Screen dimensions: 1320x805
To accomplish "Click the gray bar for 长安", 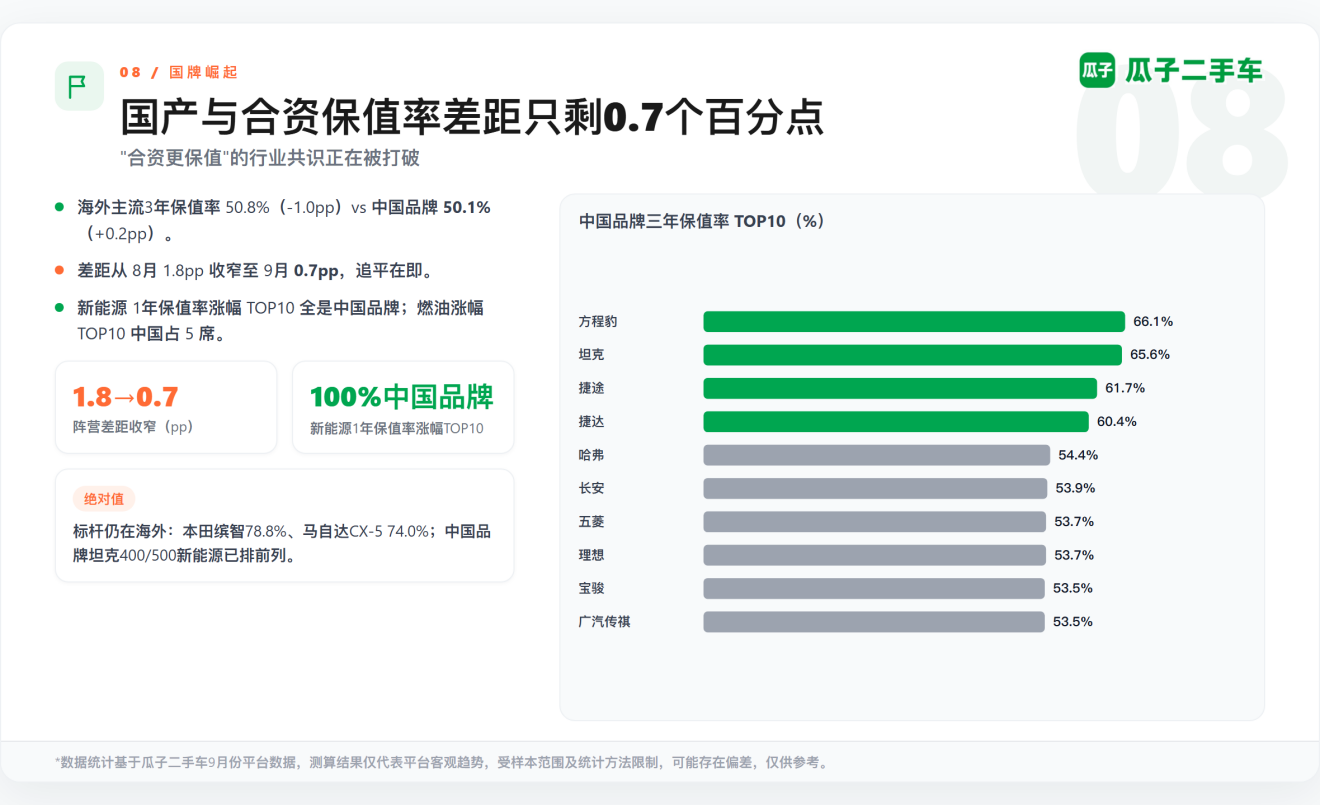I will tap(875, 488).
